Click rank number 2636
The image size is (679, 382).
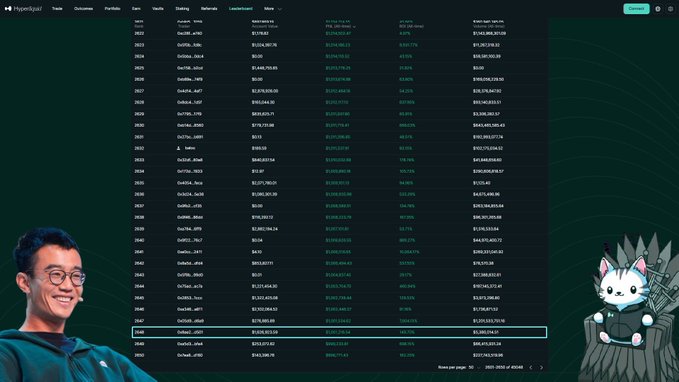coord(139,194)
